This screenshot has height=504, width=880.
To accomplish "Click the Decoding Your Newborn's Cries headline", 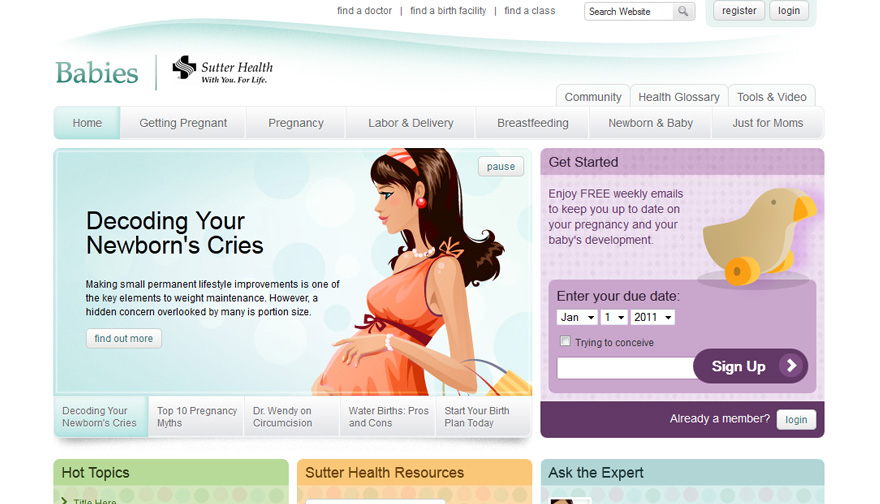I will (175, 233).
